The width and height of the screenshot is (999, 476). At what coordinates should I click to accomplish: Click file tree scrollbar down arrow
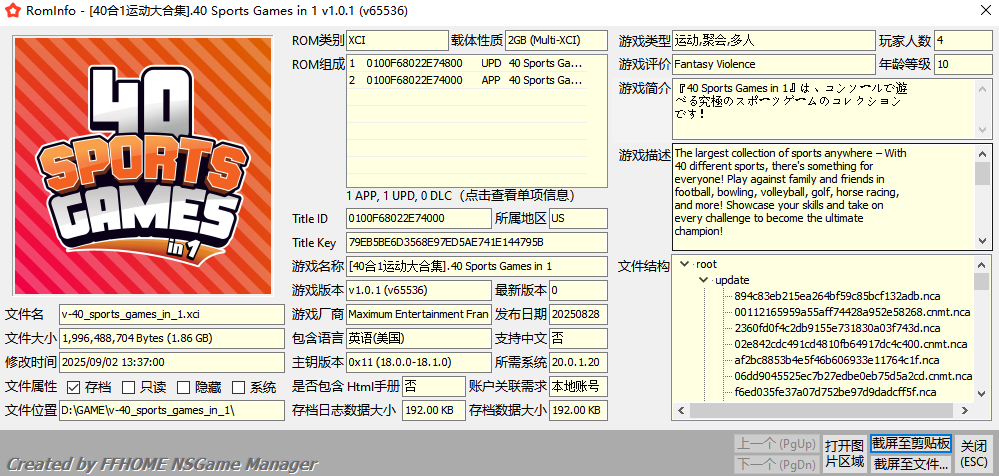tap(982, 395)
